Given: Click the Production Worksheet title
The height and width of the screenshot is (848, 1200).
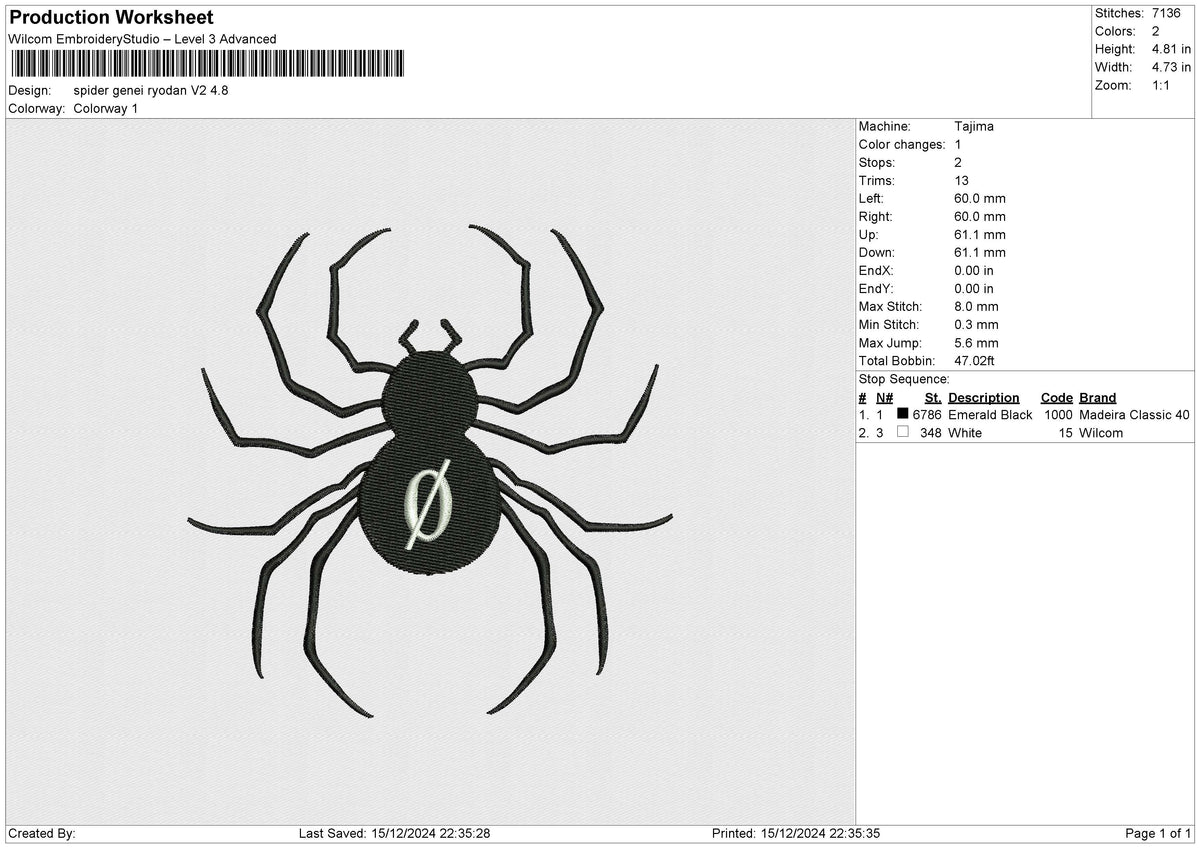Looking at the screenshot, I should [111, 18].
